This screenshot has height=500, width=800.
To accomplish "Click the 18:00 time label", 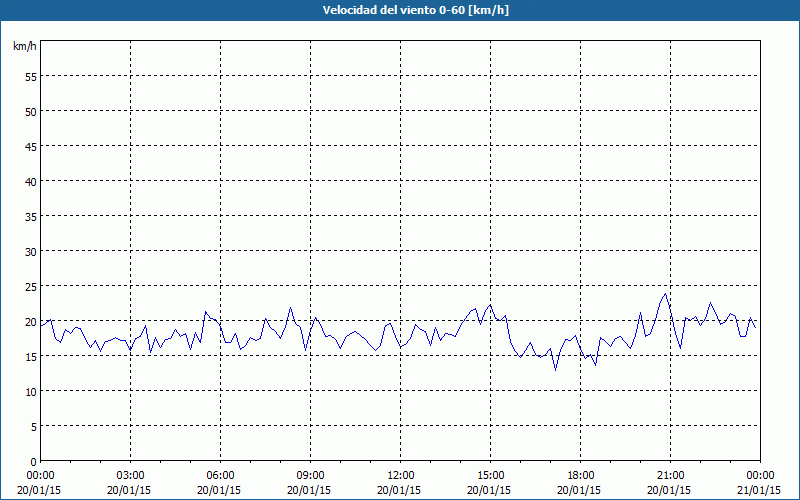I will (x=581, y=476).
